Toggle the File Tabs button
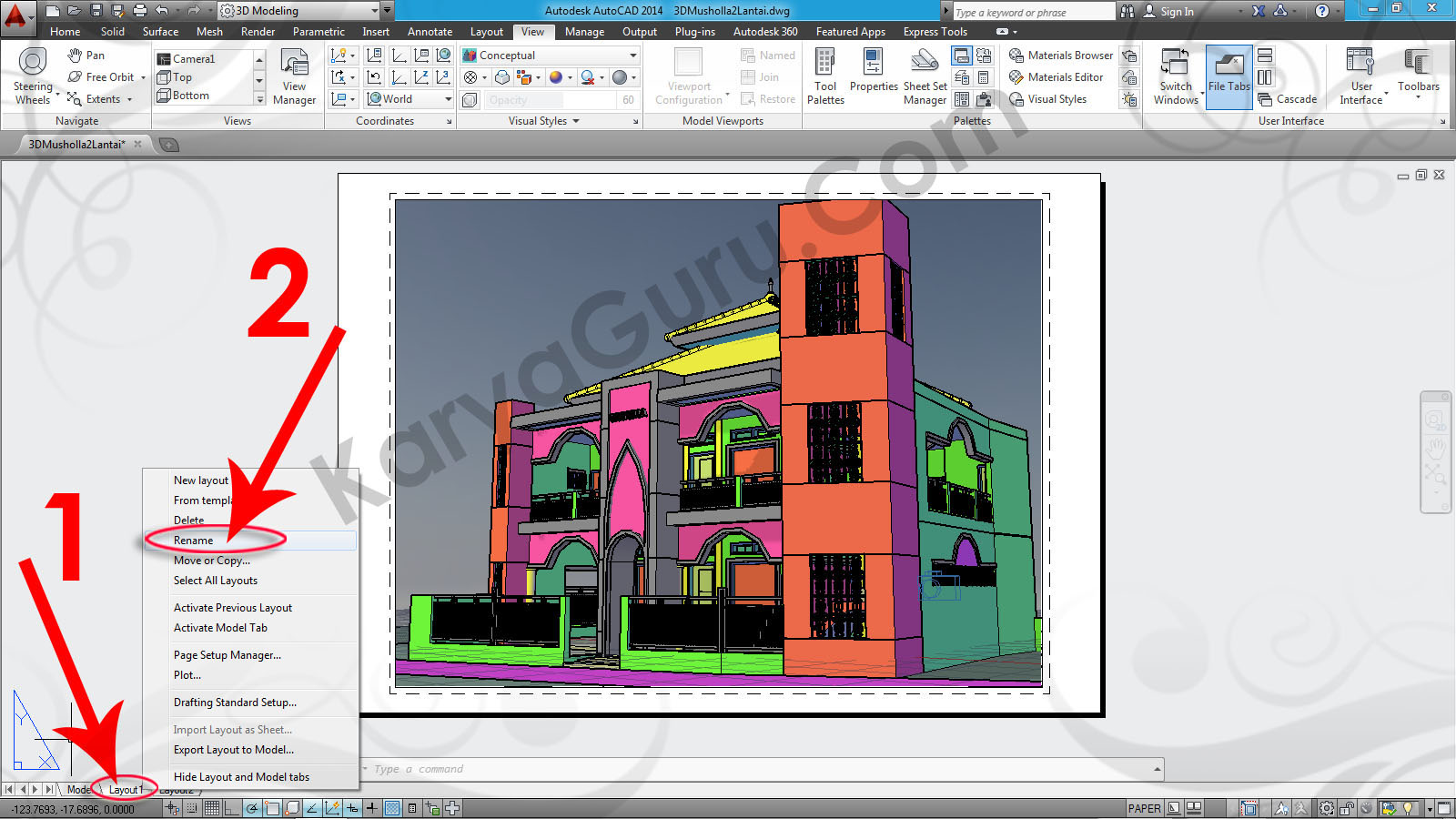The height and width of the screenshot is (819, 1456). (1228, 76)
